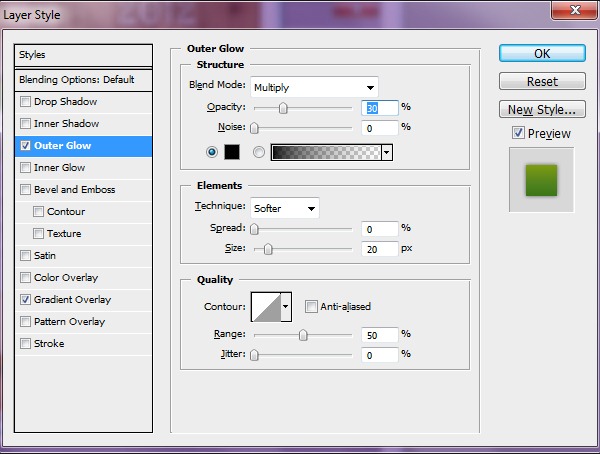Image resolution: width=600 pixels, height=454 pixels.
Task: Expand the Contour picker arrow
Action: tap(285, 307)
